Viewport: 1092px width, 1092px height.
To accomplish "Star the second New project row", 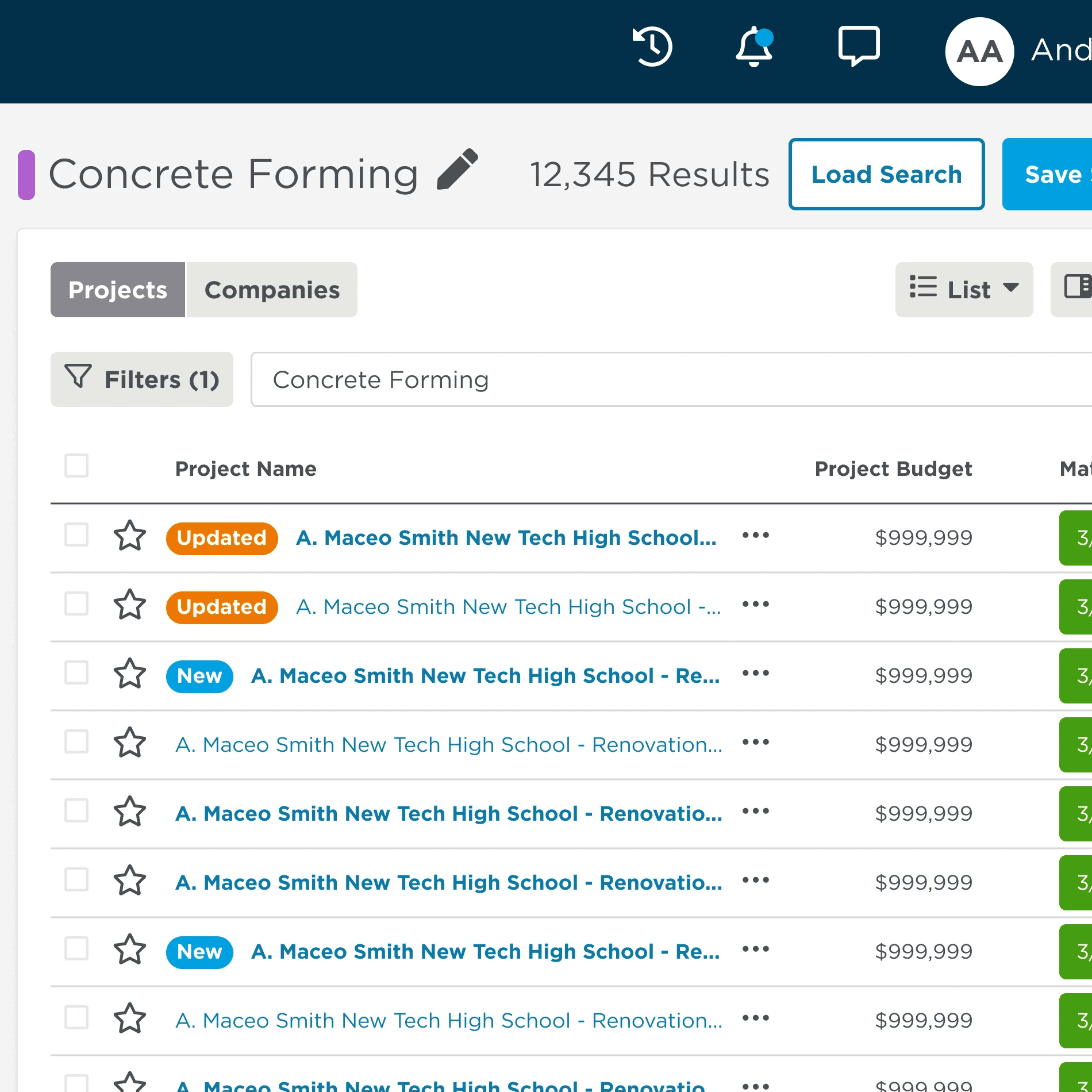I will click(x=130, y=949).
